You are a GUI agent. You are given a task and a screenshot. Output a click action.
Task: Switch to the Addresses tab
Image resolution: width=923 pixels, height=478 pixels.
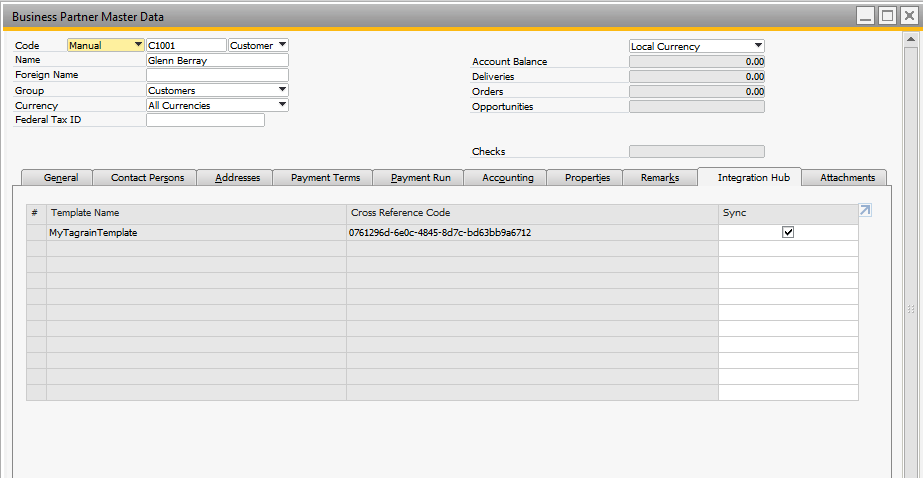coord(237,178)
